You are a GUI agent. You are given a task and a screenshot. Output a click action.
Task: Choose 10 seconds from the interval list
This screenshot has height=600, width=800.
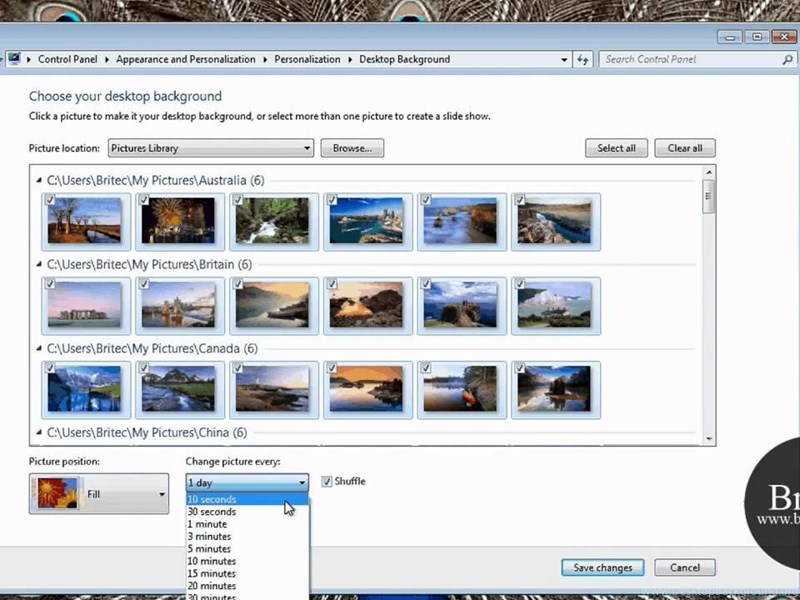pos(247,499)
